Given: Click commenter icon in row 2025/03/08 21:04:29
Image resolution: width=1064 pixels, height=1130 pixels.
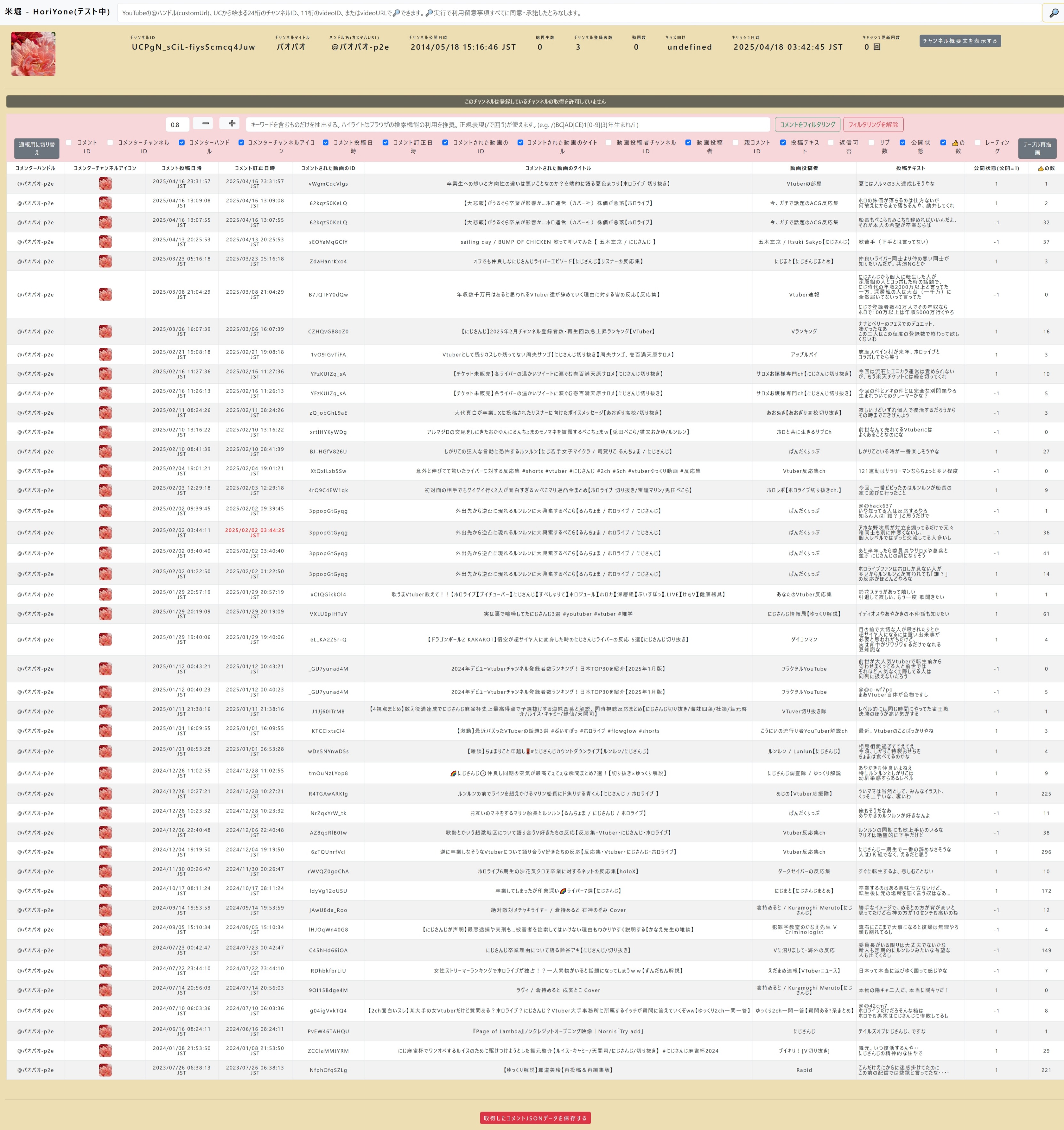Looking at the screenshot, I should coord(105,294).
